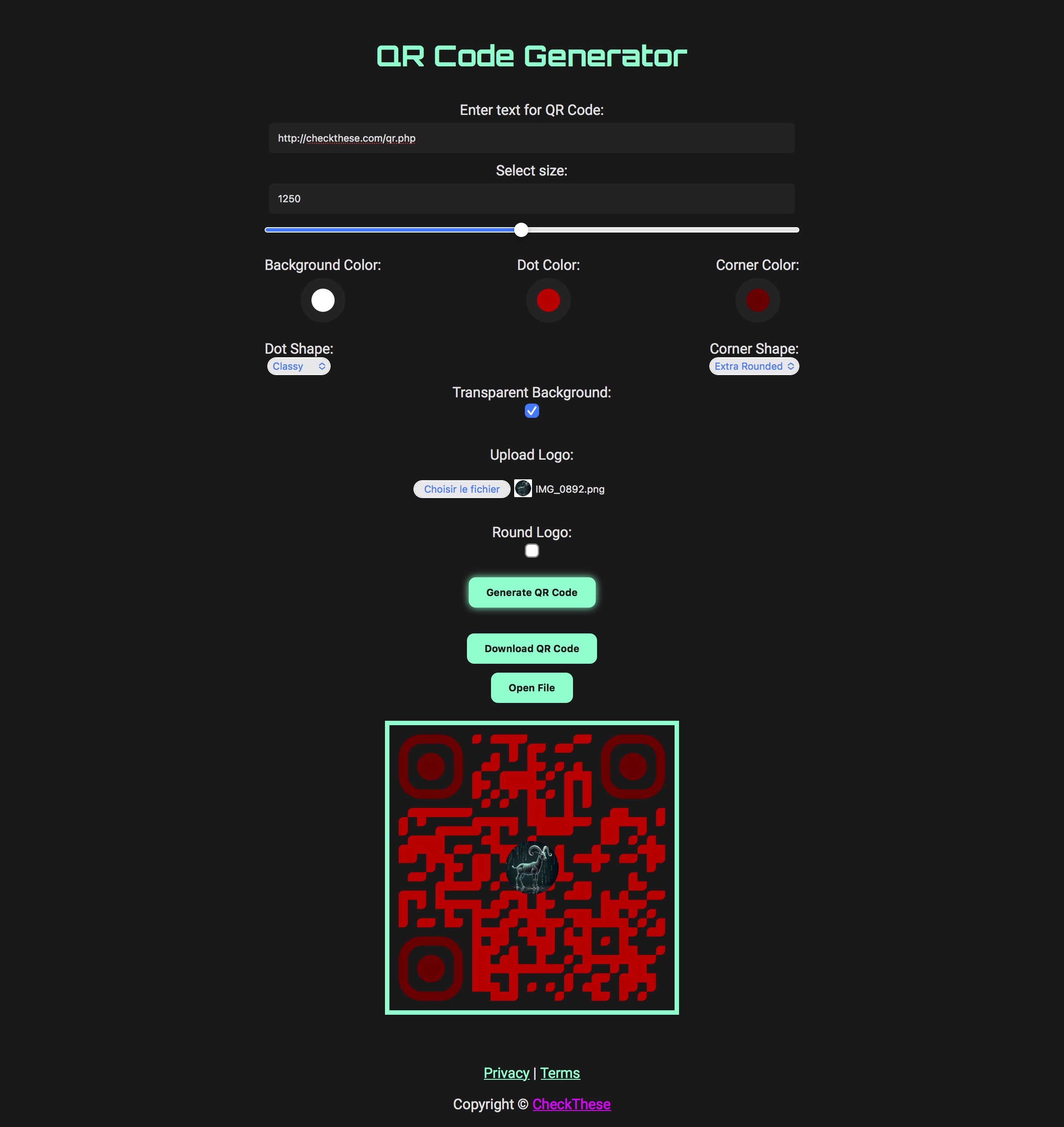
Task: Enable the Round Logo checkbox
Action: 531,551
